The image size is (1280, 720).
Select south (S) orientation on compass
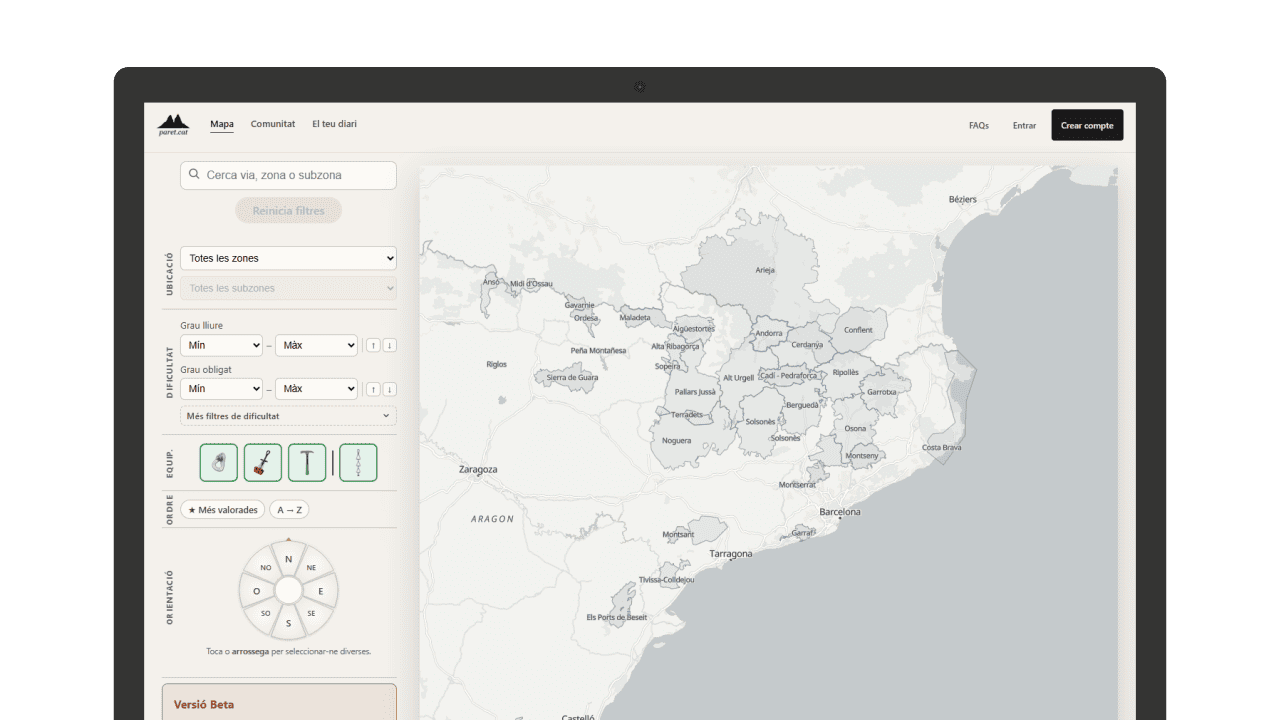[289, 623]
